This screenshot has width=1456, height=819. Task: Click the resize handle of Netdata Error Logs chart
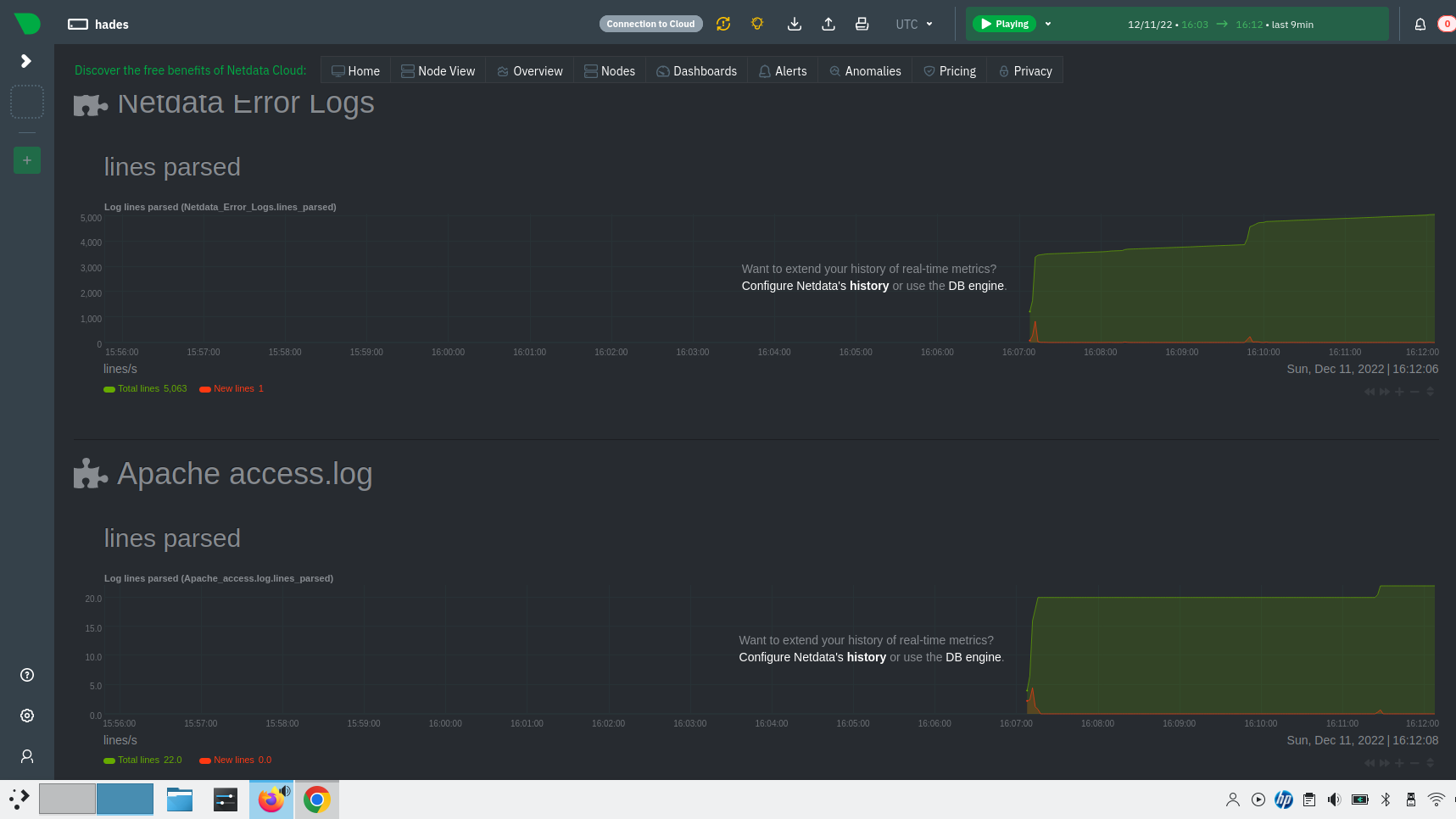tap(1430, 392)
